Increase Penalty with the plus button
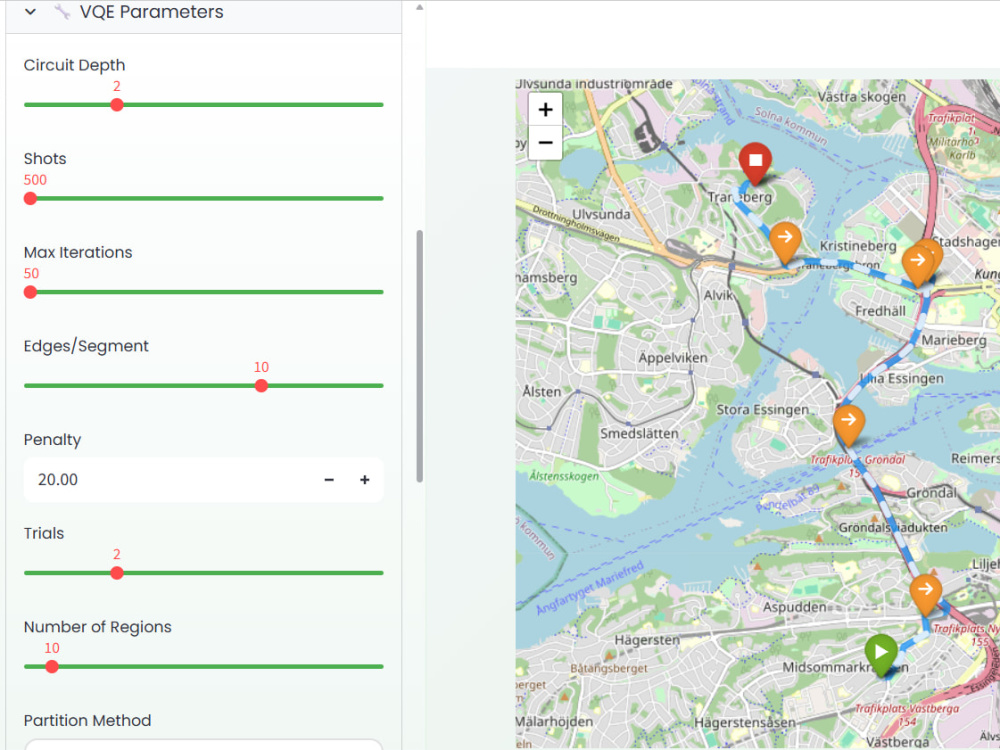Image resolution: width=1000 pixels, height=750 pixels. coord(364,480)
